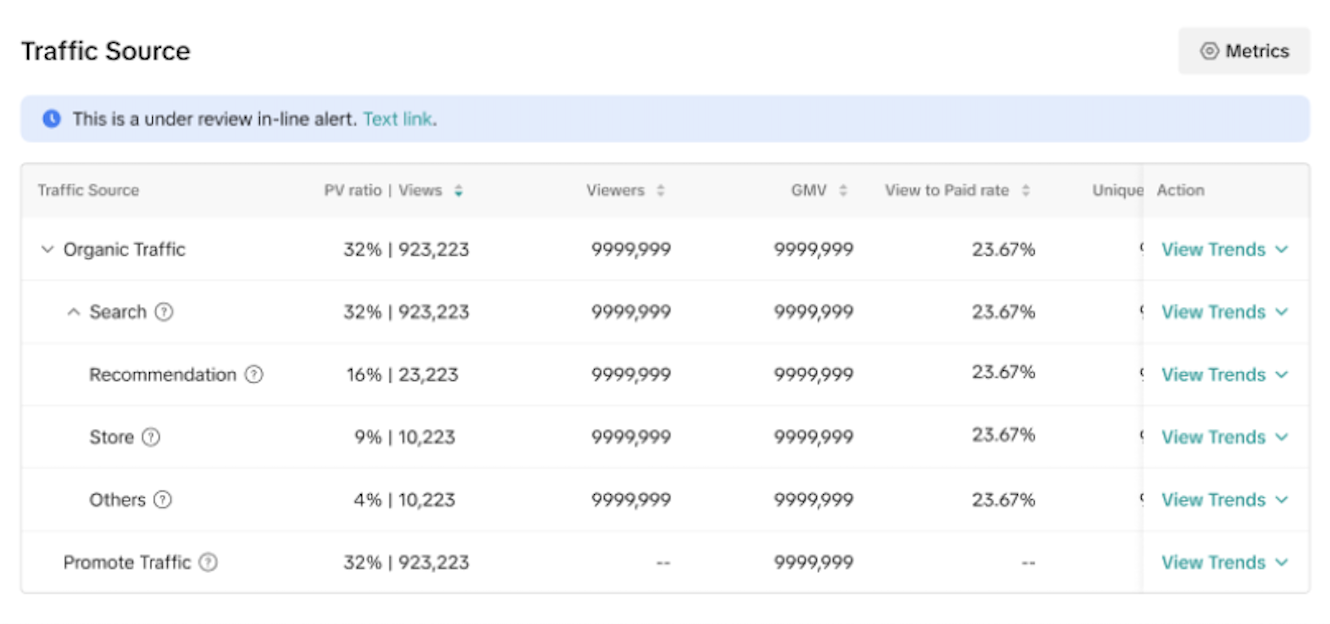Click the clock icon in the alert banner
The height and width of the screenshot is (624, 1330).
[x=51, y=119]
